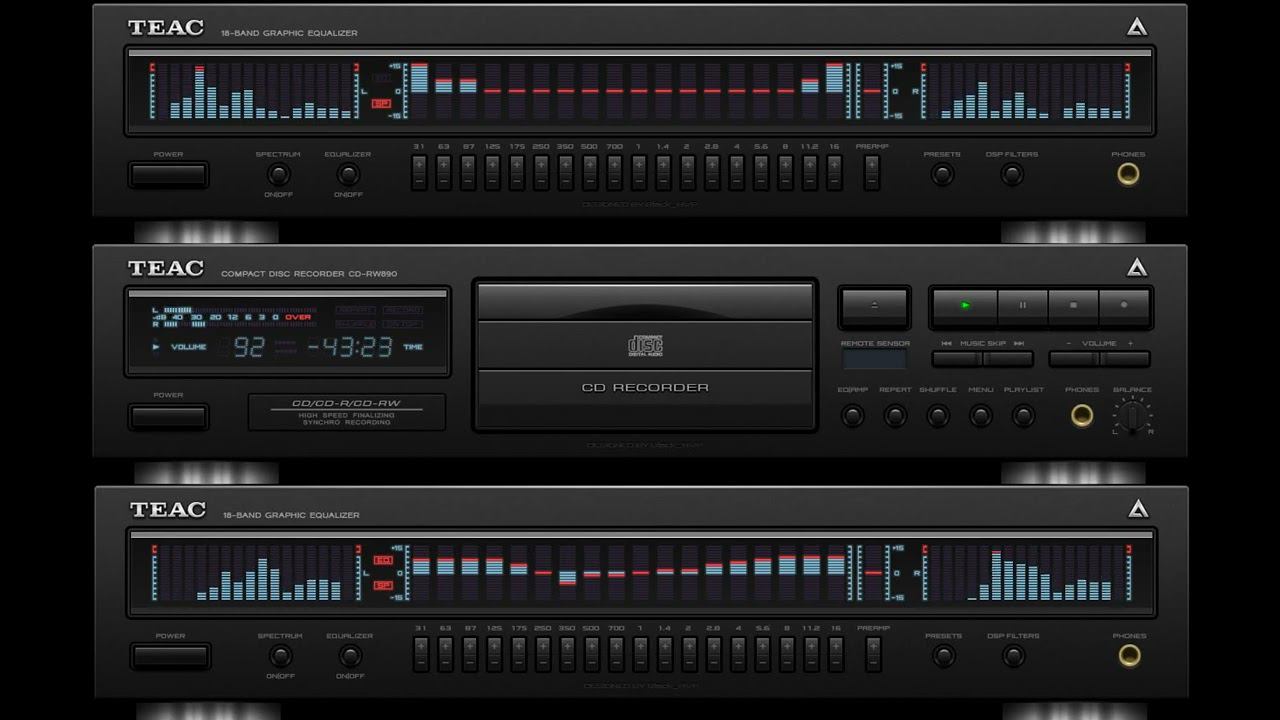The height and width of the screenshot is (720, 1280).
Task: Increase volume with the plus volume button
Action: click(1125, 359)
